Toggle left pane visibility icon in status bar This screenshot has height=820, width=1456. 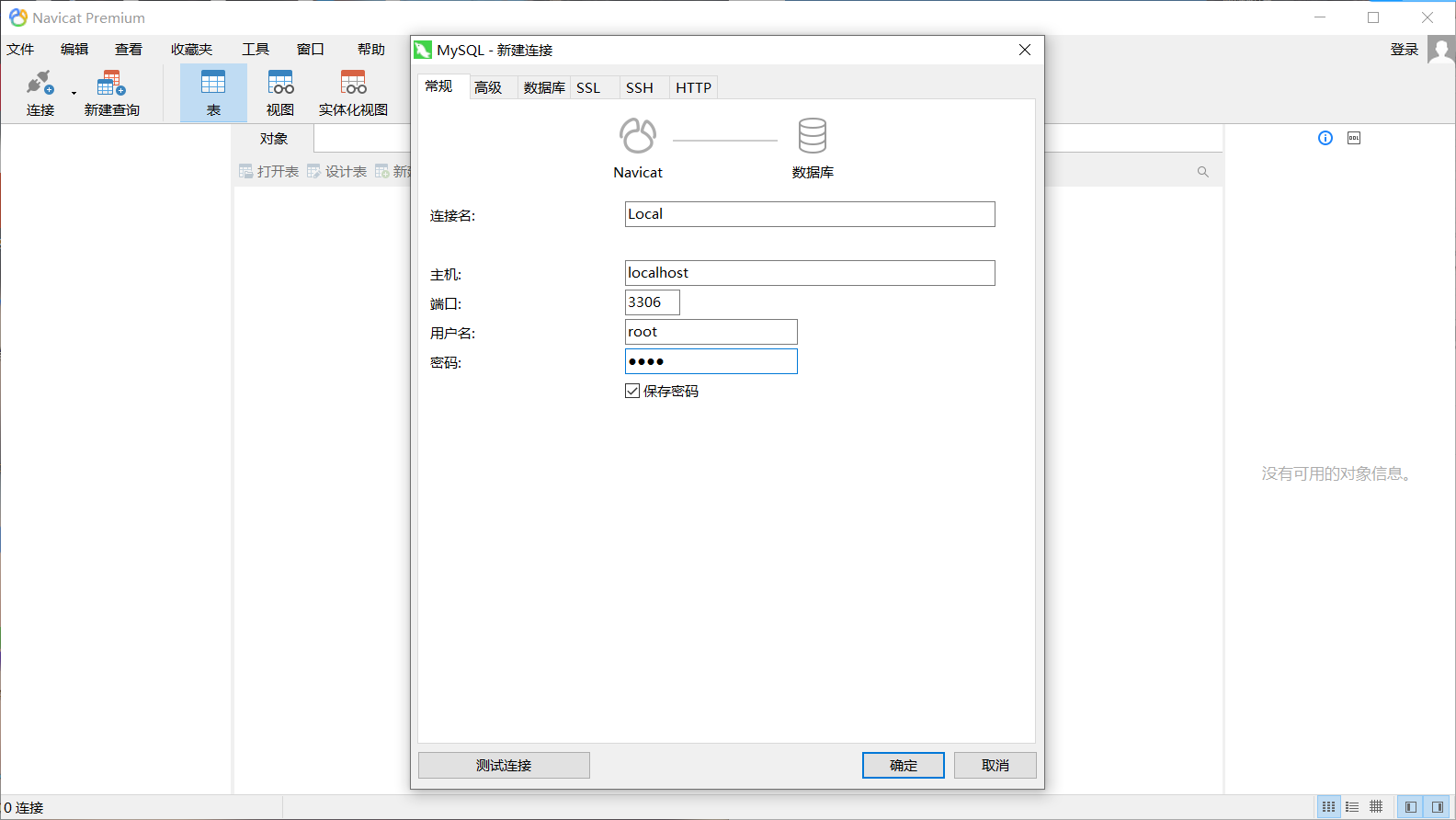pos(1411,807)
